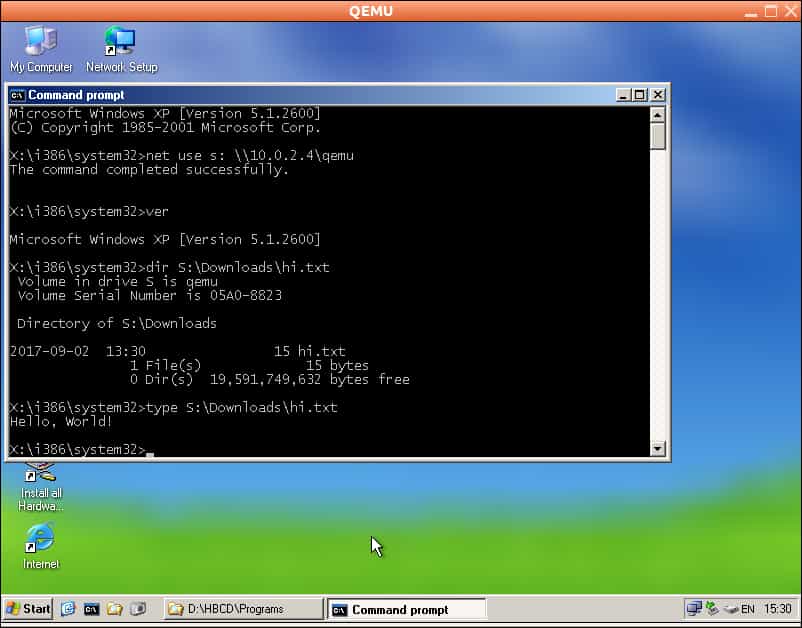Click the 'type S:\Downloads\hi.txt' command line

(x=173, y=408)
